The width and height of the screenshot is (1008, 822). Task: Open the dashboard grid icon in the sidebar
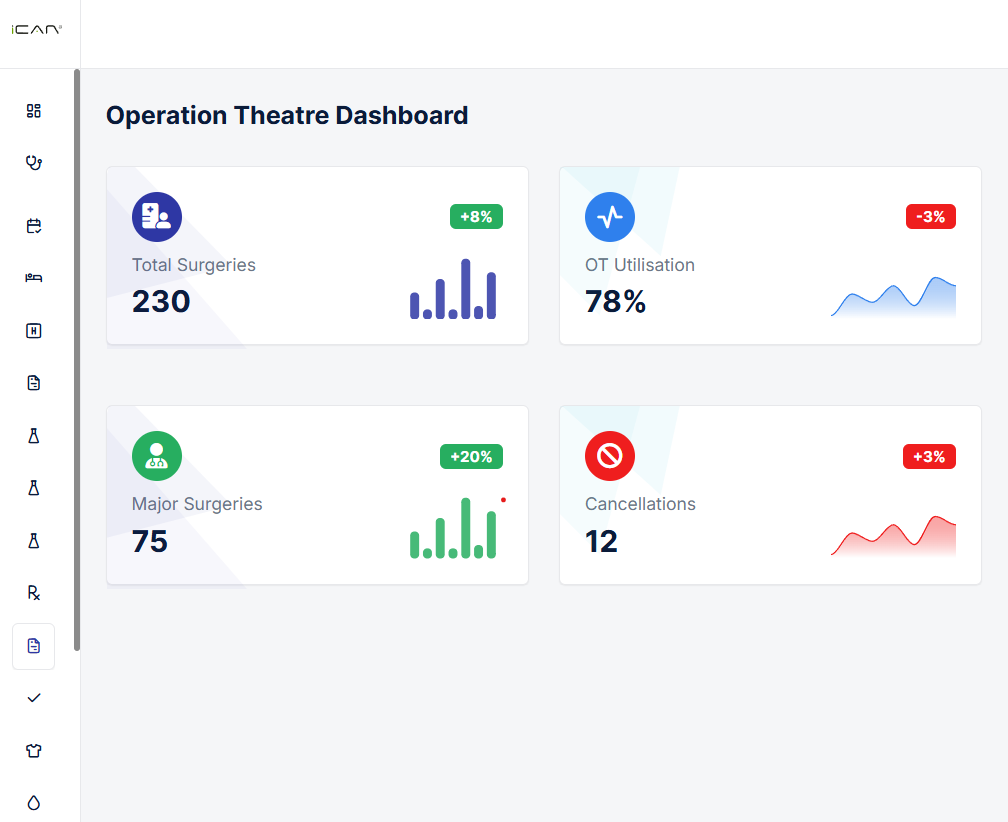point(33,111)
